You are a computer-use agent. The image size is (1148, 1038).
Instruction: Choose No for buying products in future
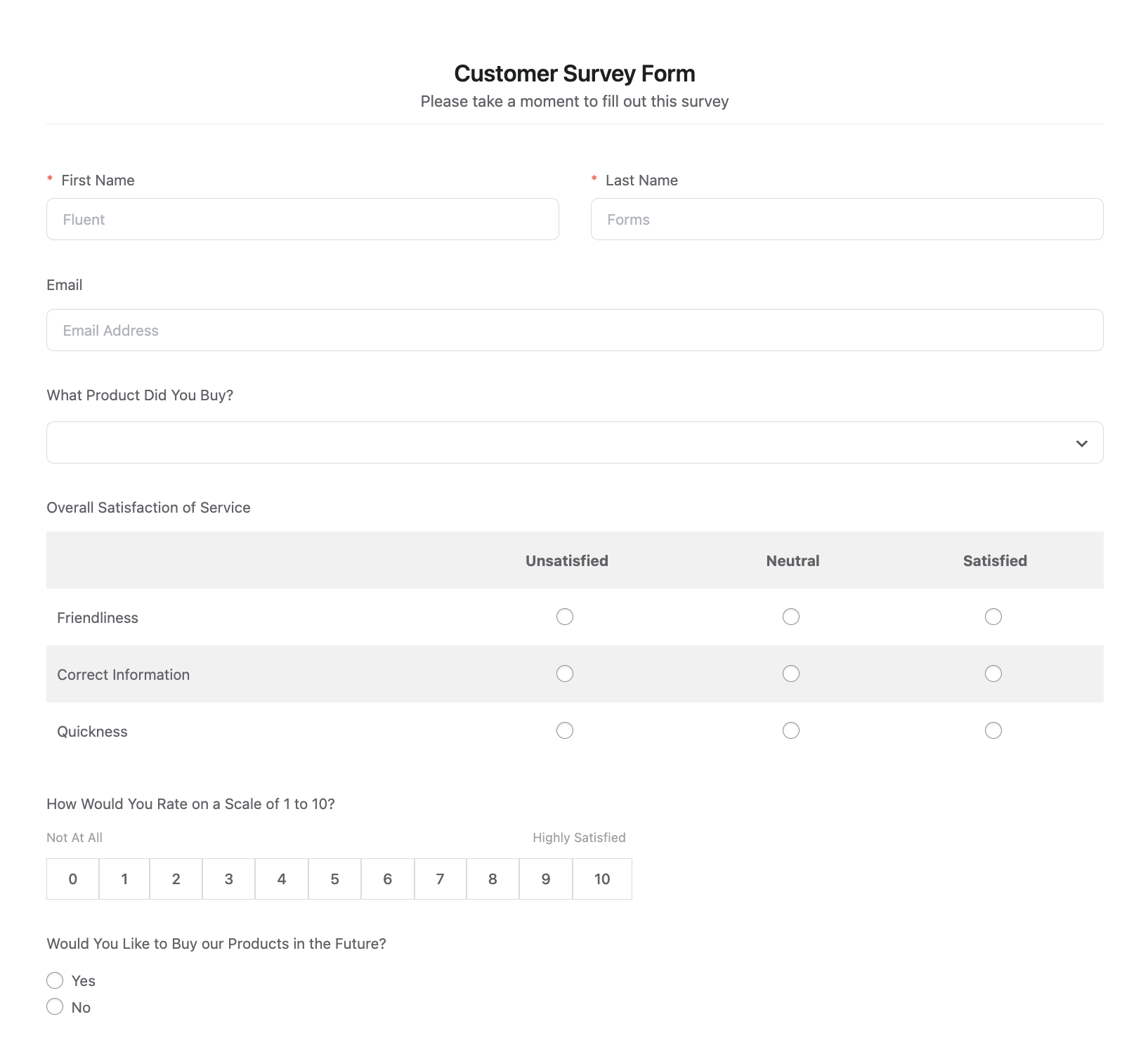point(55,1006)
